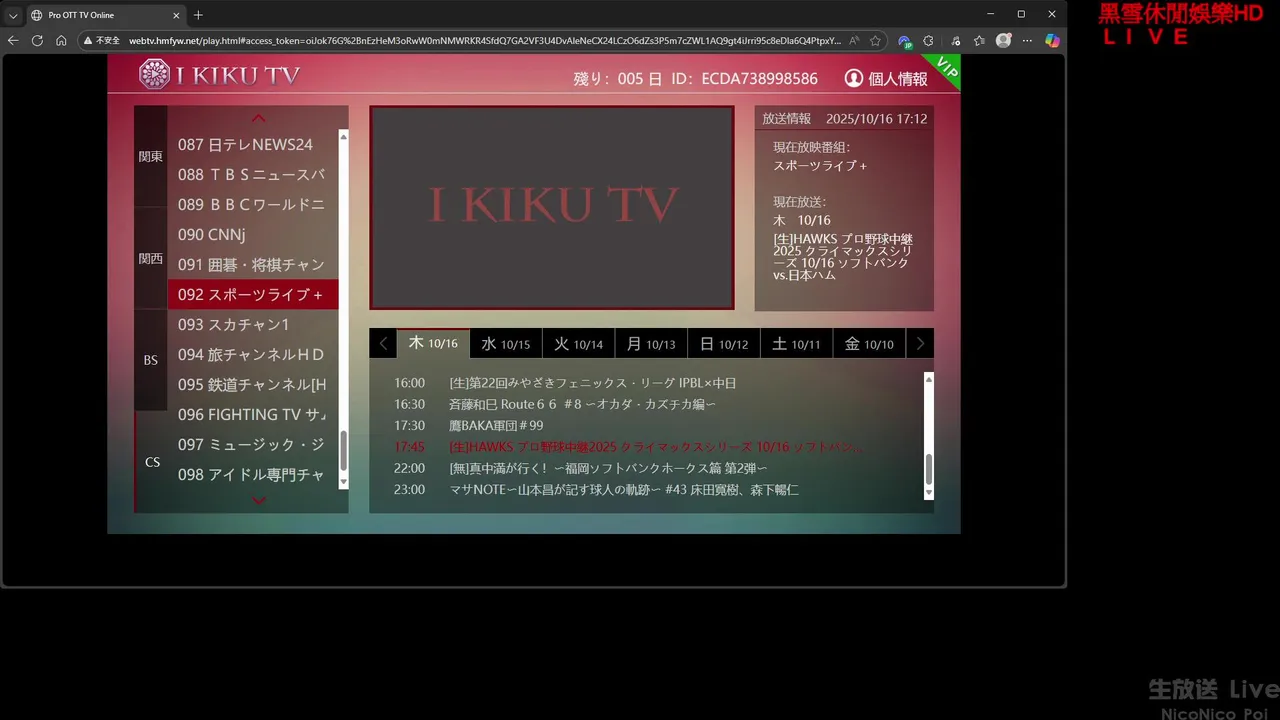Choose channel 090 CNNj

pos(252,235)
